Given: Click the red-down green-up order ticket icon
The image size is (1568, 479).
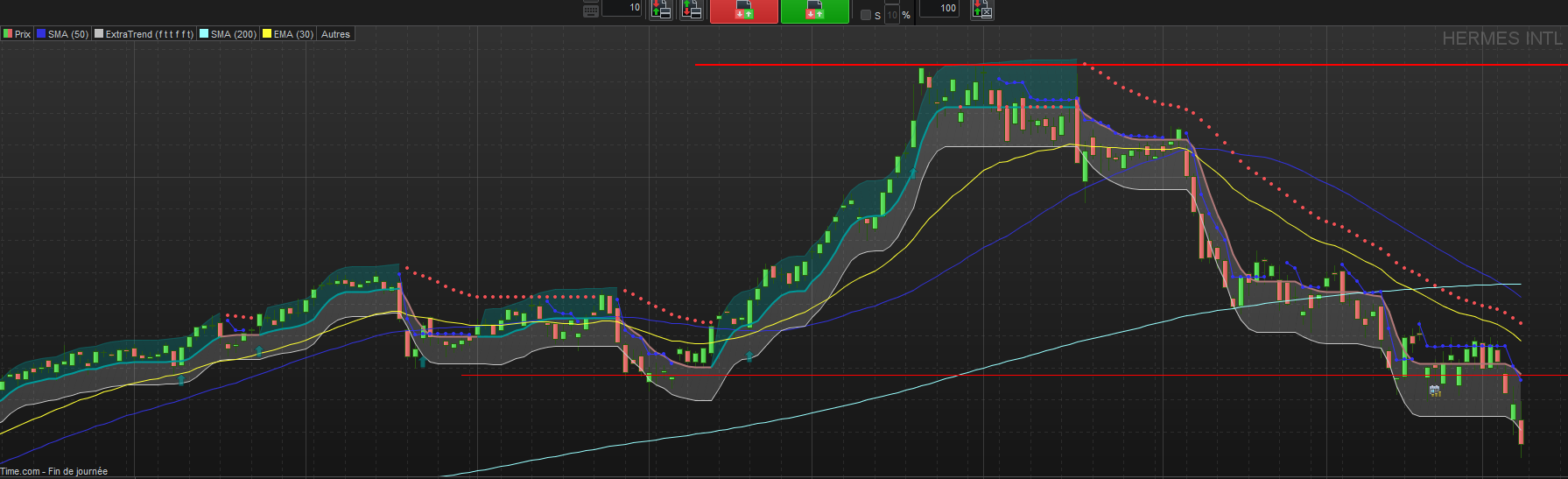Looking at the screenshot, I should 661,9.
